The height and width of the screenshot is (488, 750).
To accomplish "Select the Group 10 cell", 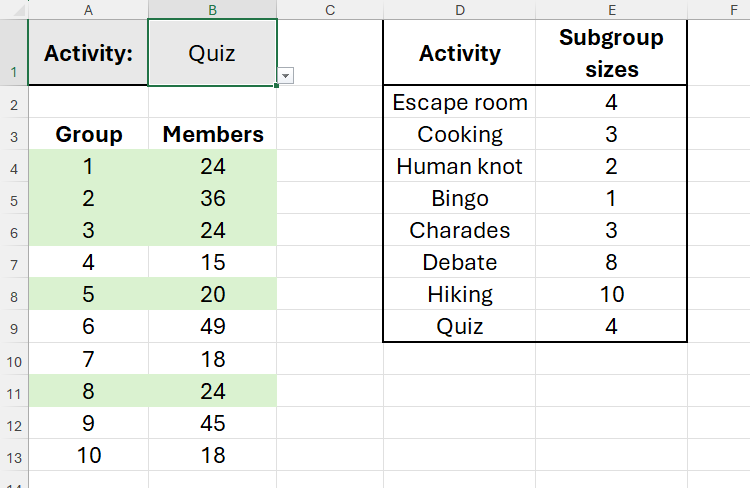I will click(x=88, y=456).
